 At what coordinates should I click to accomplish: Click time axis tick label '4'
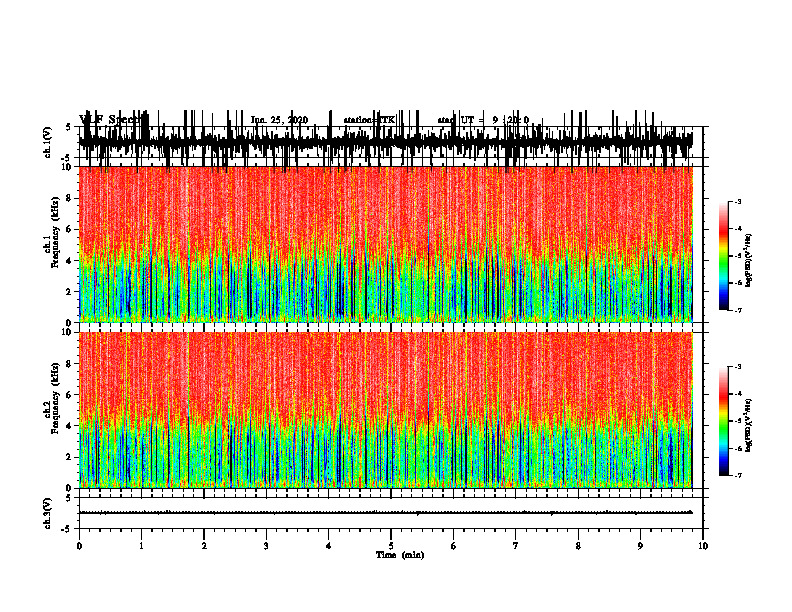point(328,546)
